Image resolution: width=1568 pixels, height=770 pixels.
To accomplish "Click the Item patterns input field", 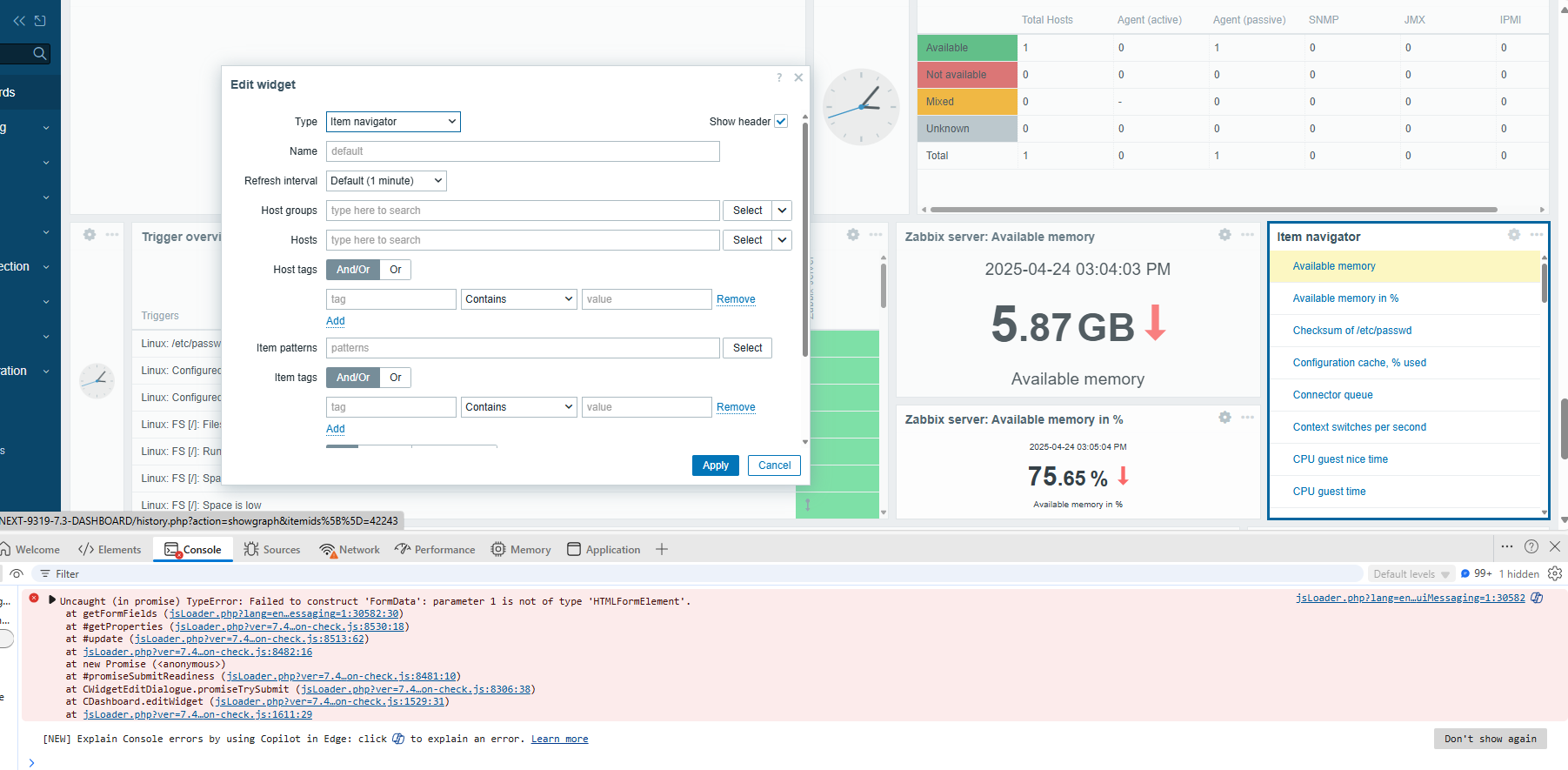I will [x=523, y=348].
